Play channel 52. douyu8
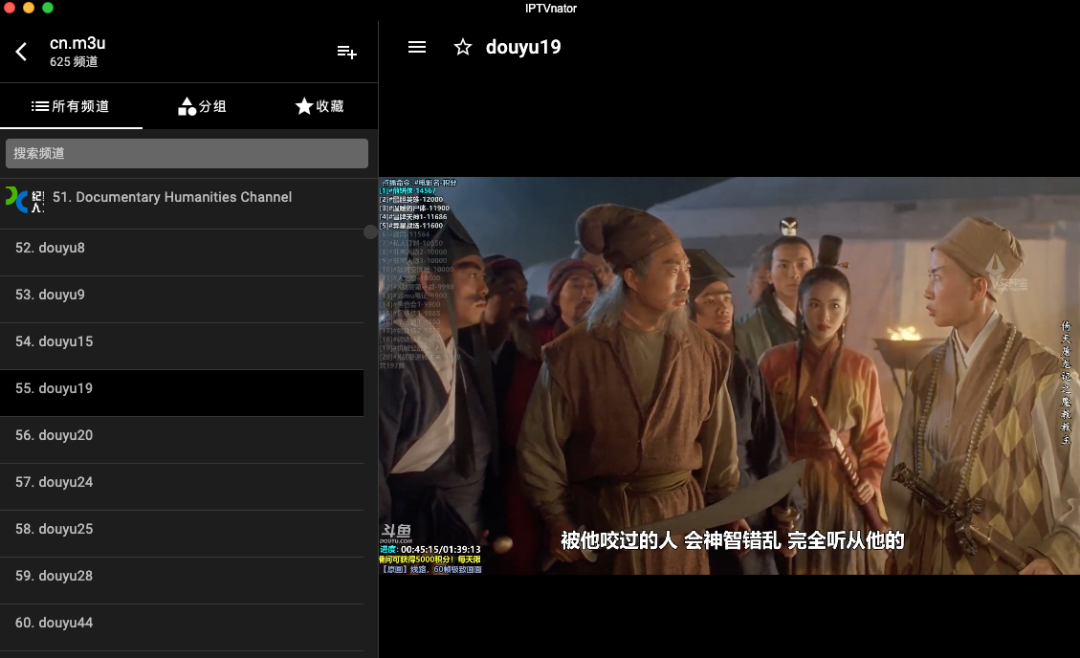Viewport: 1080px width, 658px height. pyautogui.click(x=62, y=248)
